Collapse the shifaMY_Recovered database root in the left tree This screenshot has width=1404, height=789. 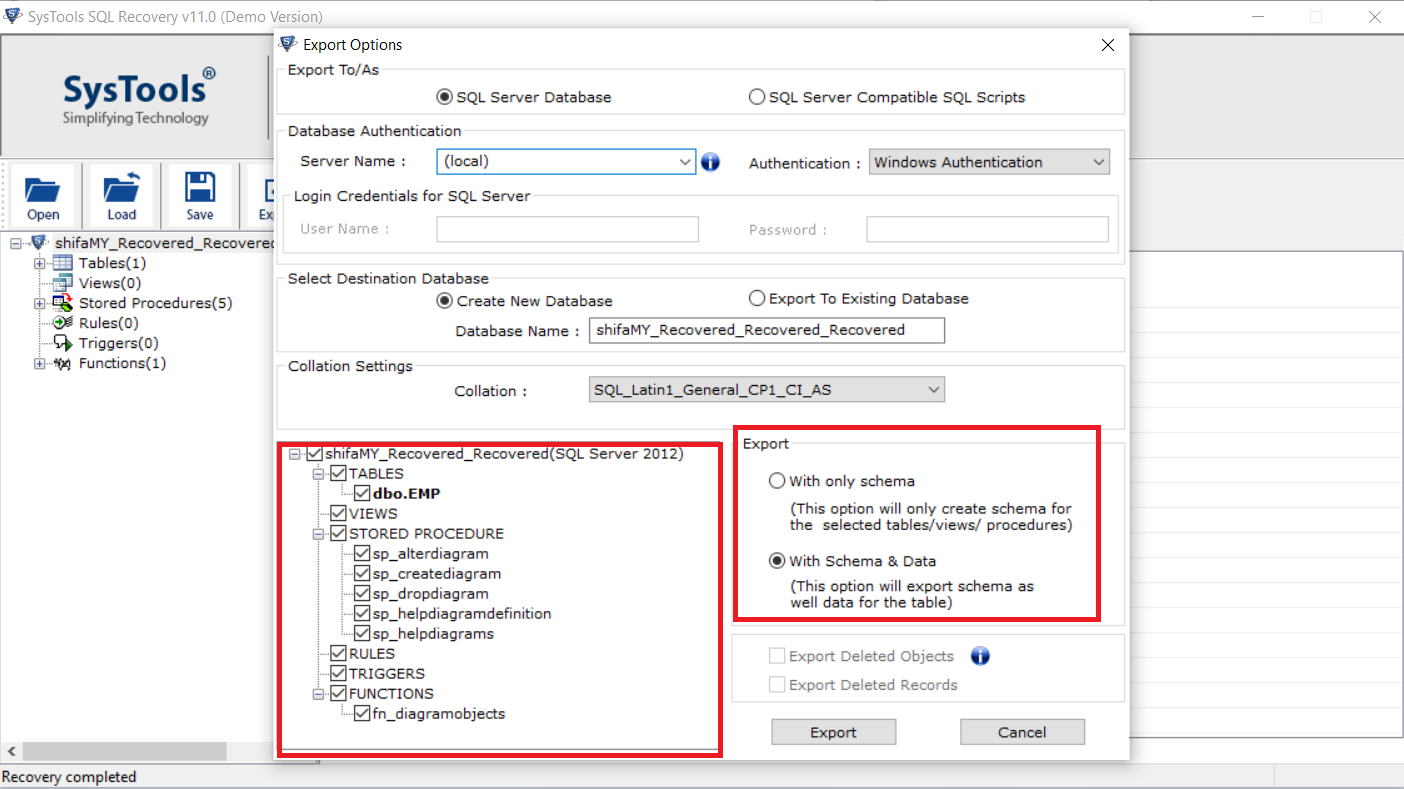(x=16, y=243)
